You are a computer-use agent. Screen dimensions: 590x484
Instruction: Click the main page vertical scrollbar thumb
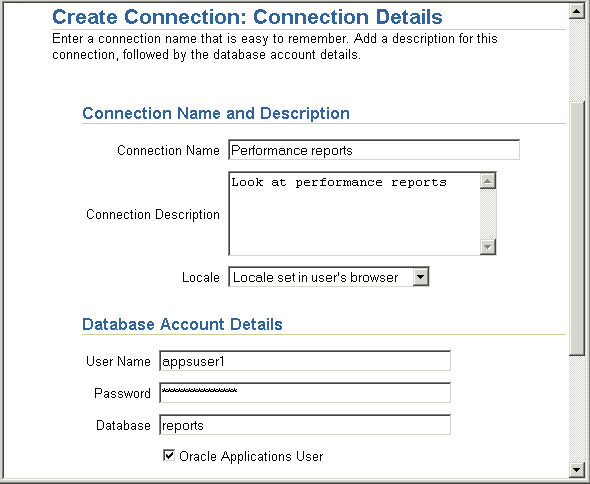pos(576,228)
